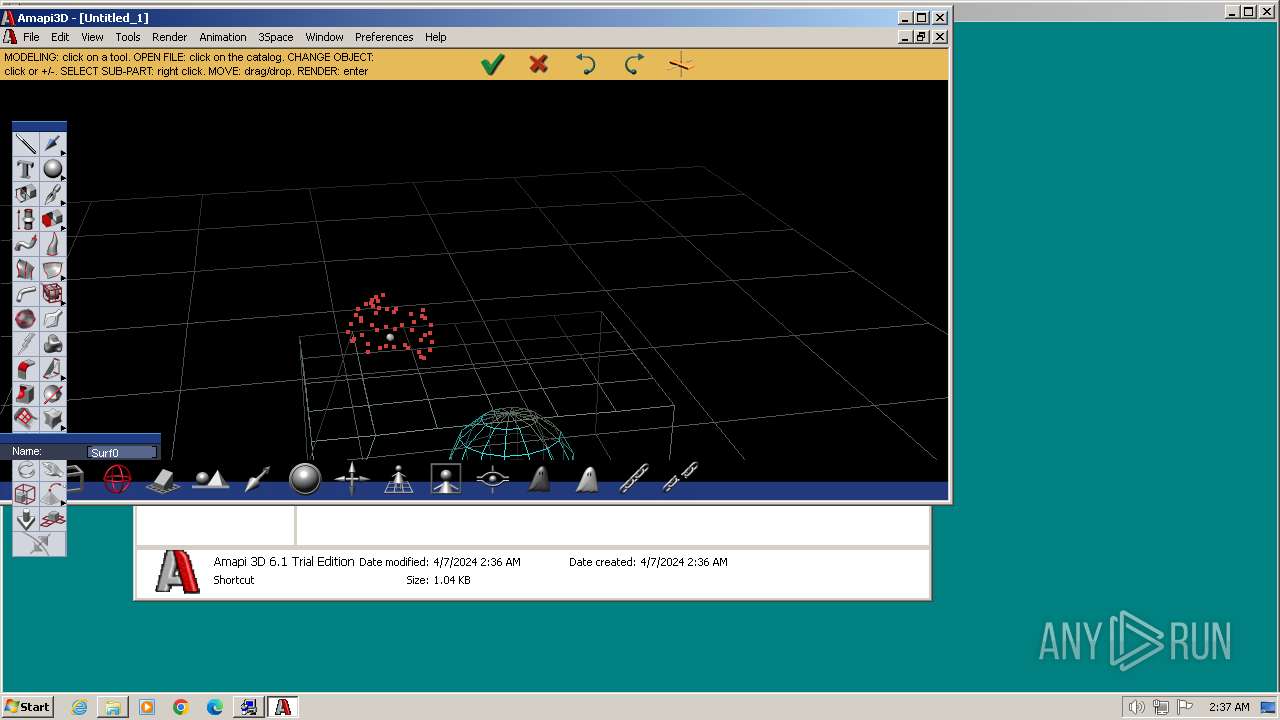This screenshot has height=720, width=1280.
Task: Click the diagonal arrow pin icon
Action: pos(257,480)
